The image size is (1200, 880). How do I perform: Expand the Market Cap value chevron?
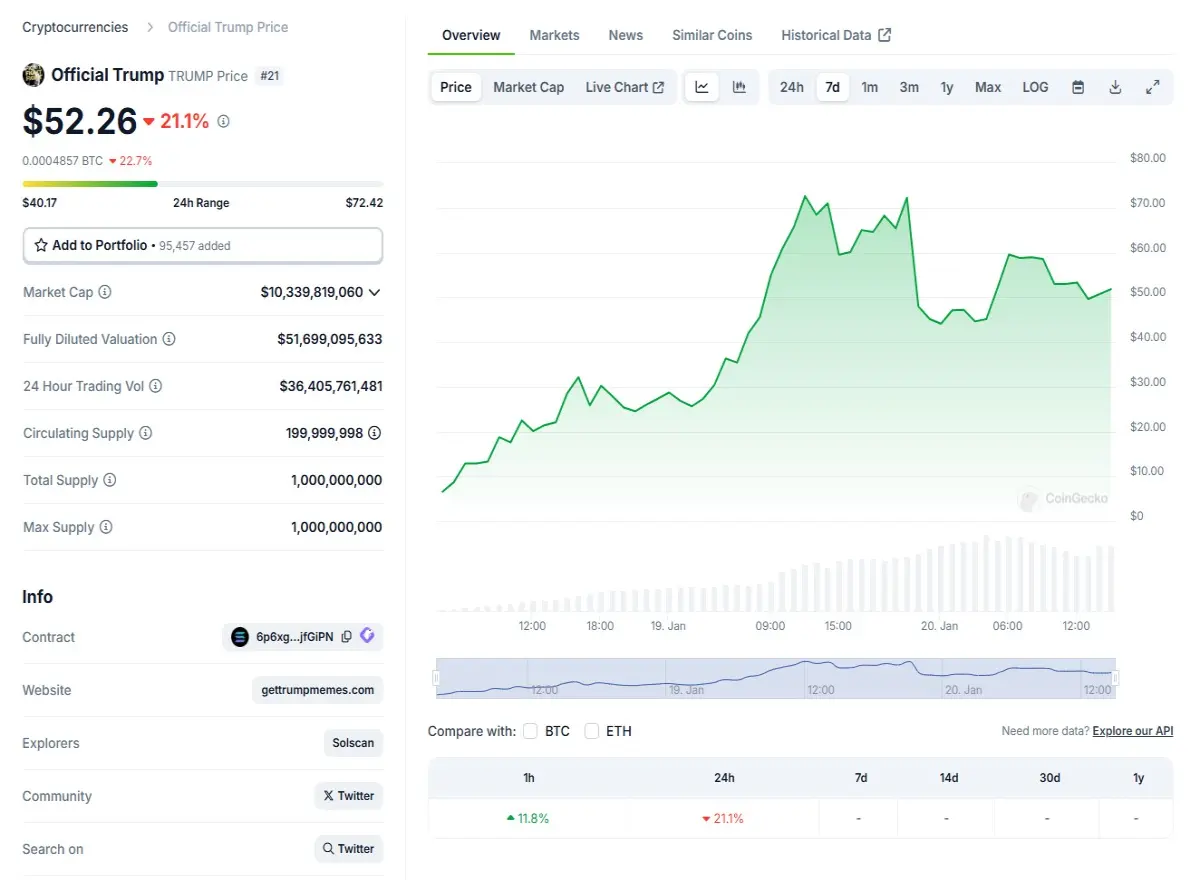[375, 292]
